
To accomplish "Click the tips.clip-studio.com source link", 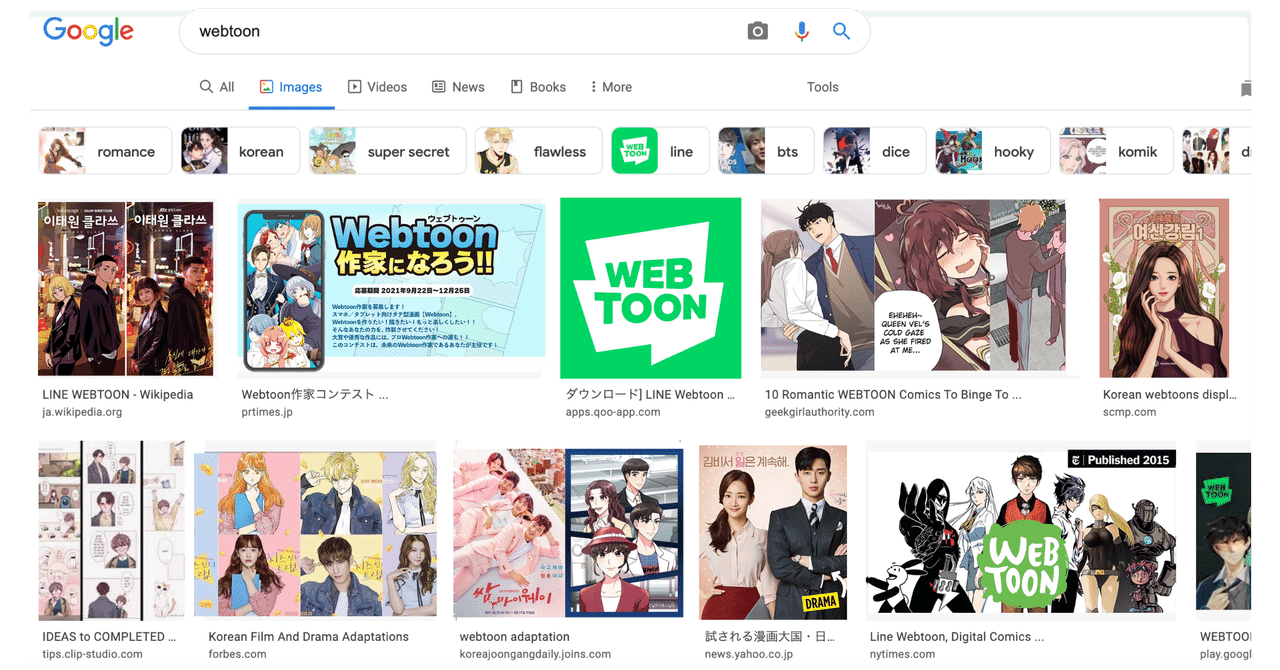I will pos(92,654).
